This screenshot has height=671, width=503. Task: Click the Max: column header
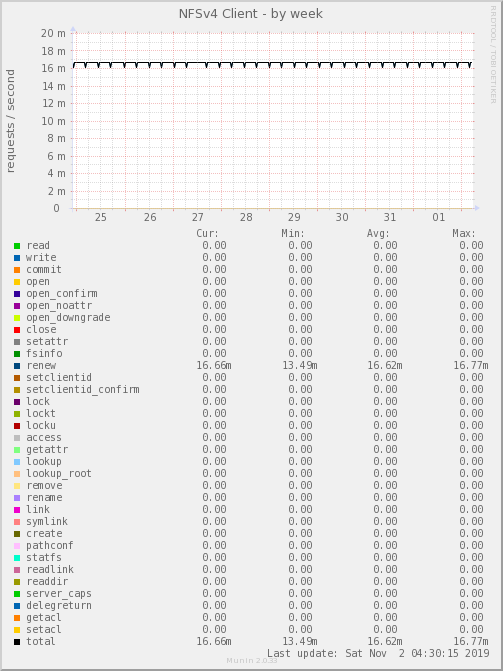coord(464,234)
